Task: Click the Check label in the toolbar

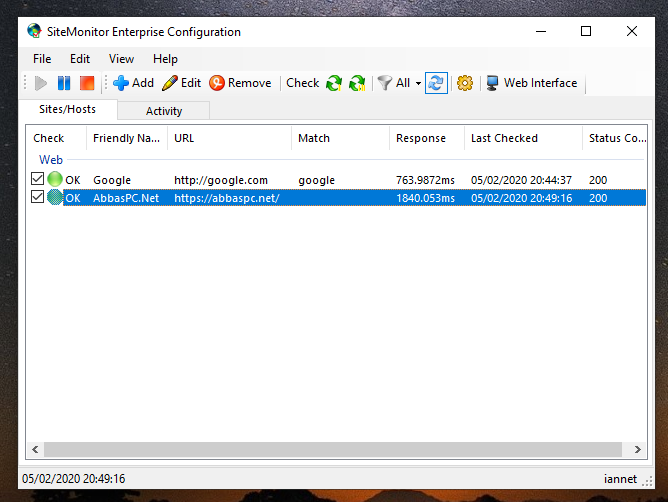Action: click(x=302, y=83)
